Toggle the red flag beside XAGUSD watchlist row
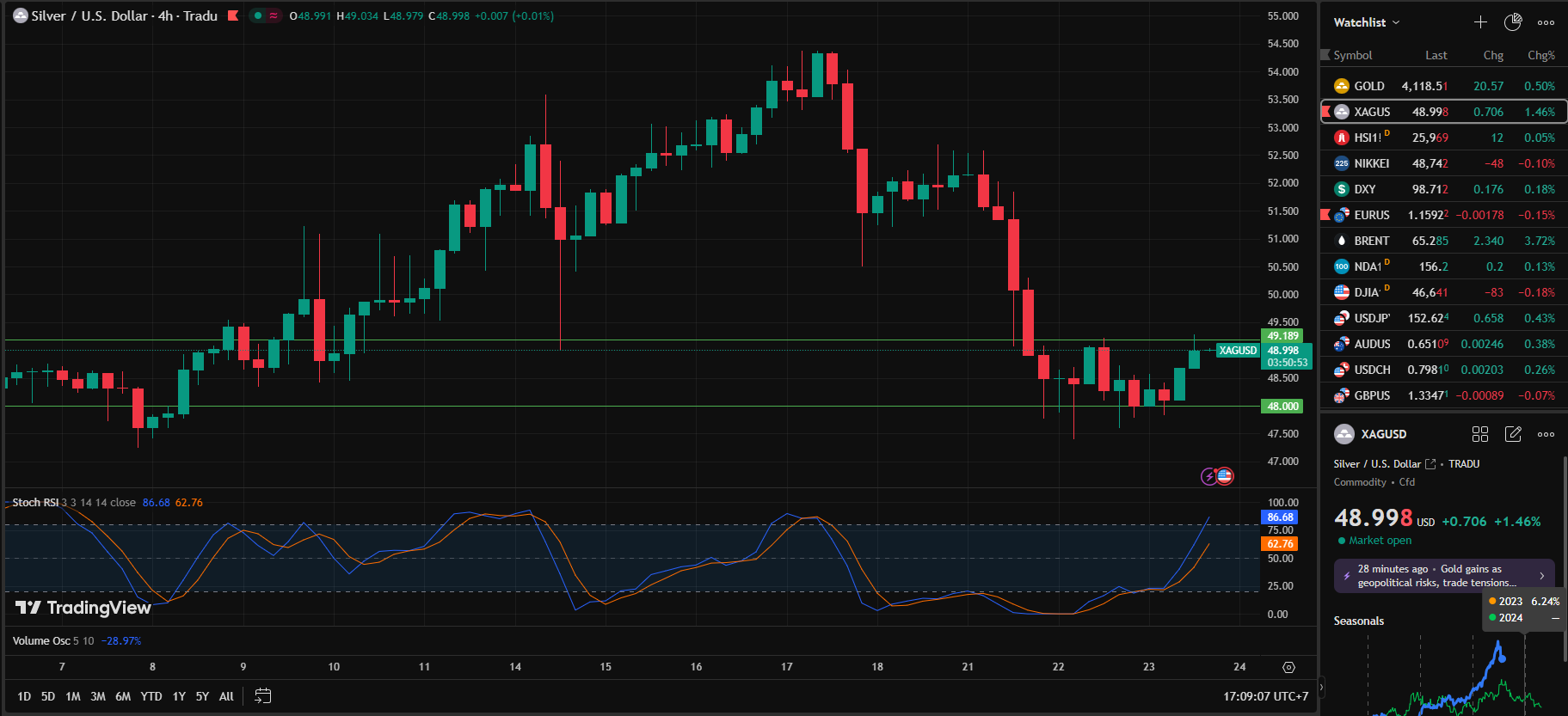 [1325, 111]
